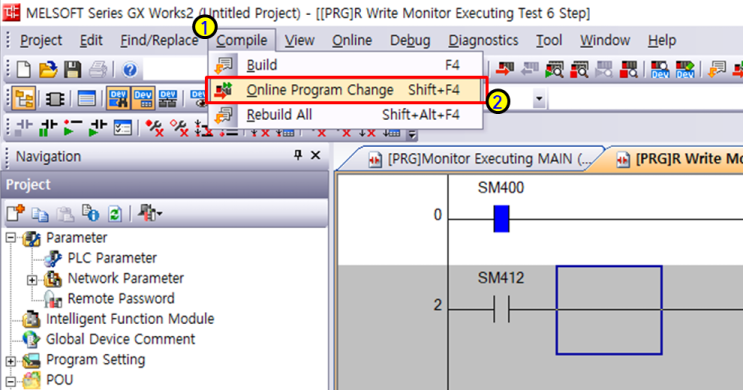743x390 pixels.
Task: Click the copy icon in Project toolbar
Action: pyautogui.click(x=40, y=214)
